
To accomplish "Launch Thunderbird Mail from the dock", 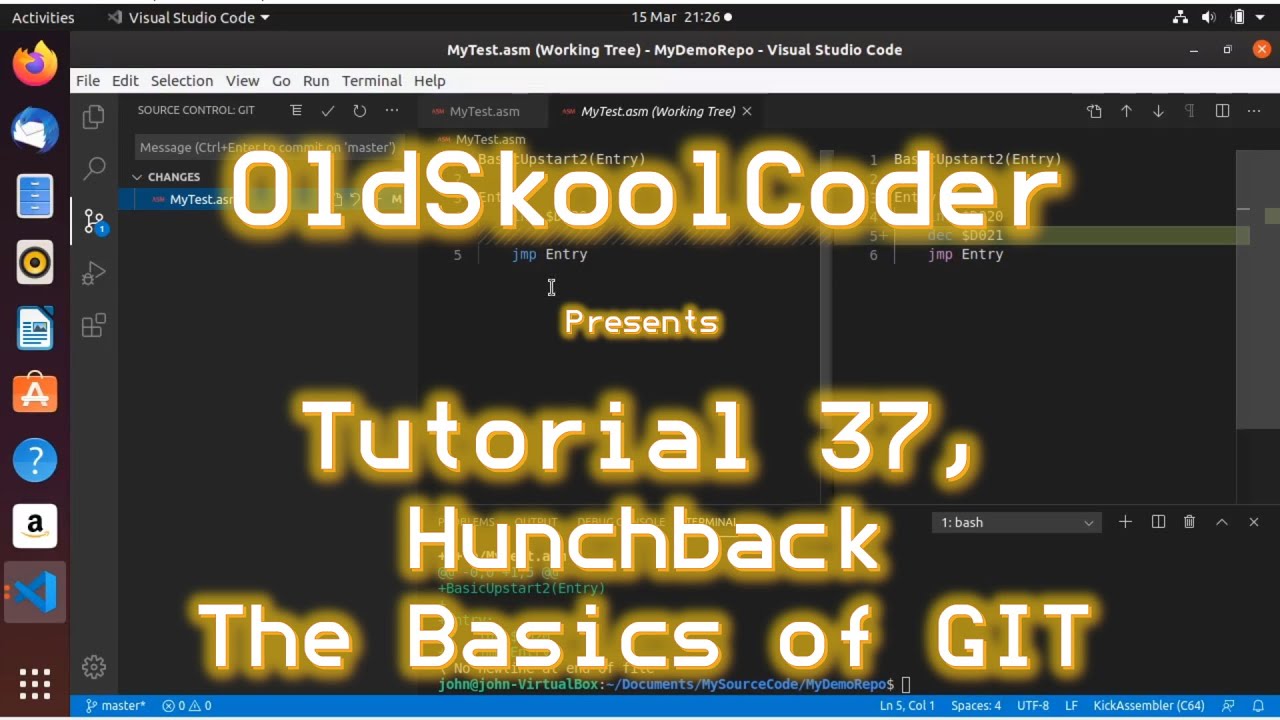I will tap(35, 130).
